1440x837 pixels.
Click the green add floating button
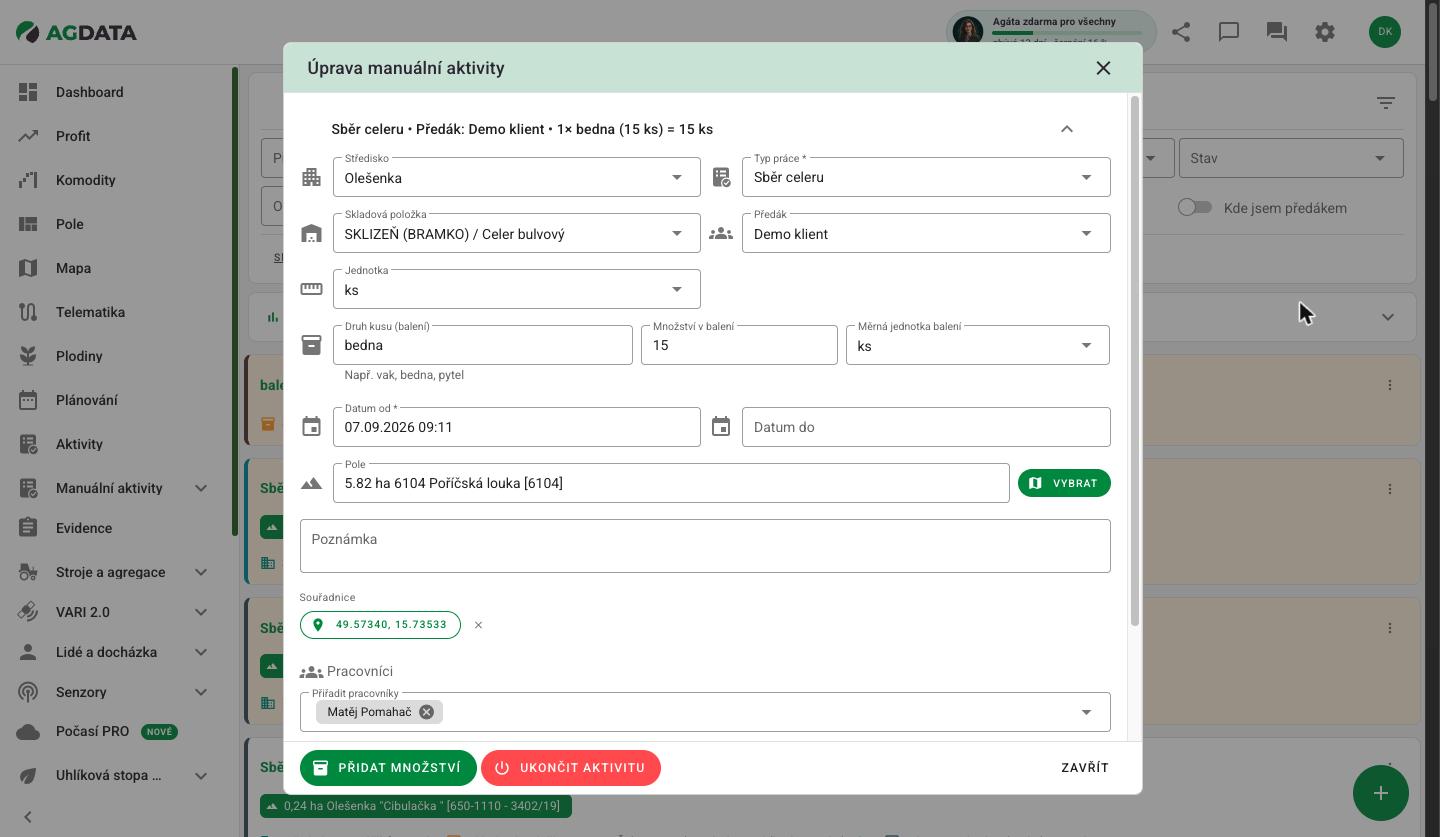click(1381, 793)
